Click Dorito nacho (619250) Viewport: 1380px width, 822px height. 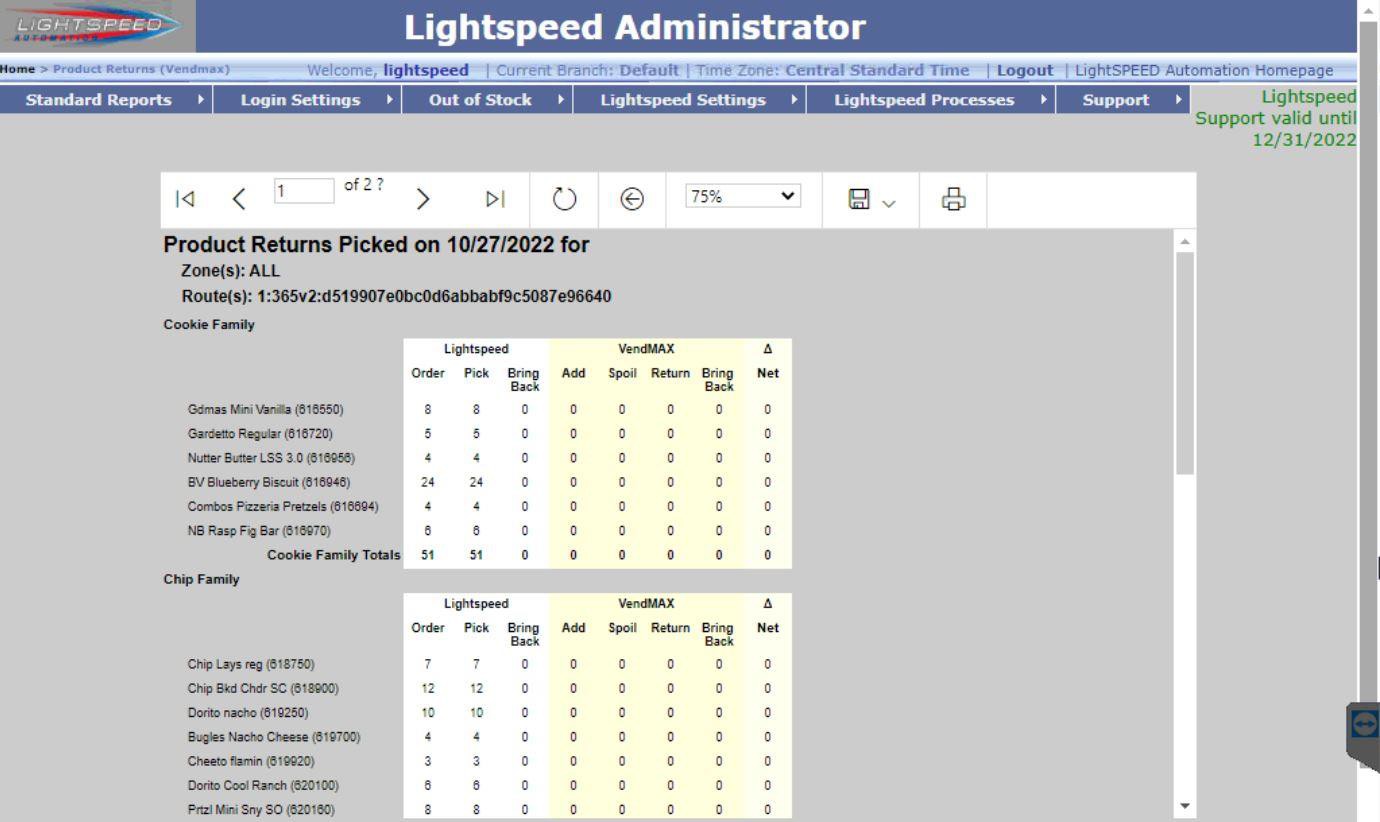pos(248,712)
